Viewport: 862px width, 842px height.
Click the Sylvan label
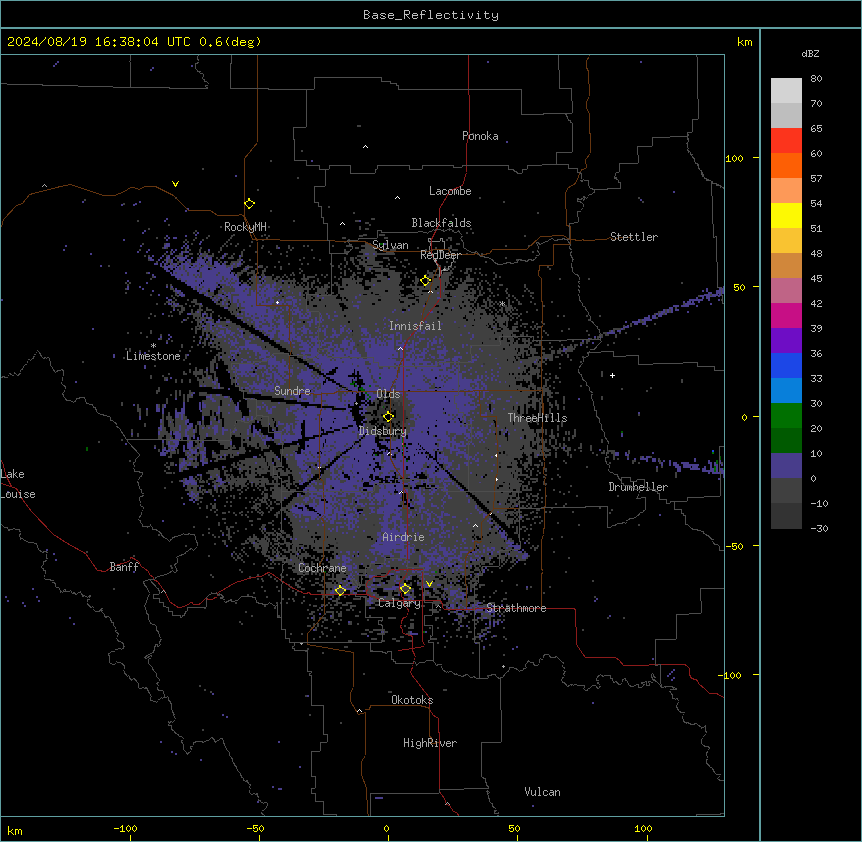390,245
